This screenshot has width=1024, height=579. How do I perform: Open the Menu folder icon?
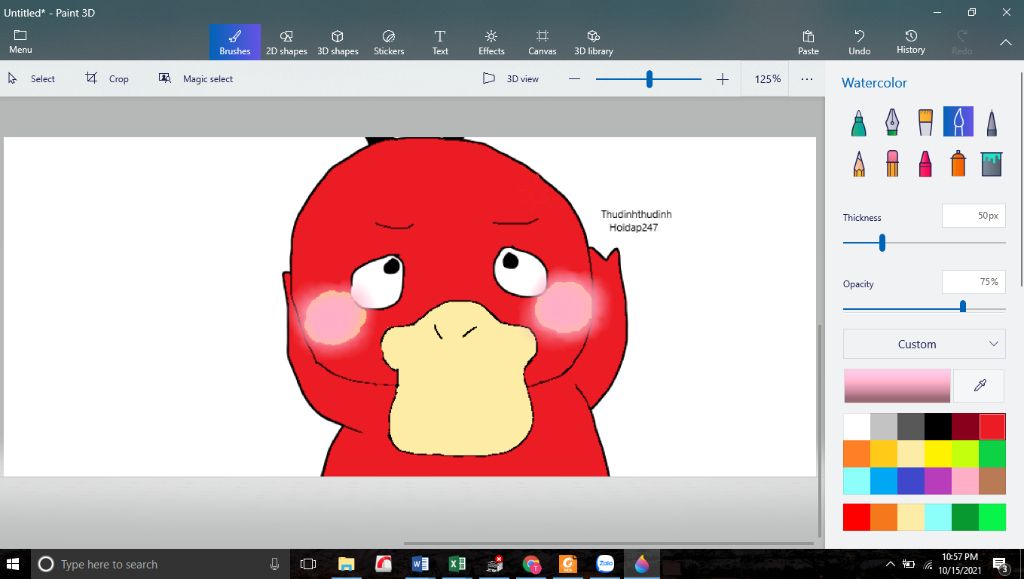pyautogui.click(x=20, y=35)
